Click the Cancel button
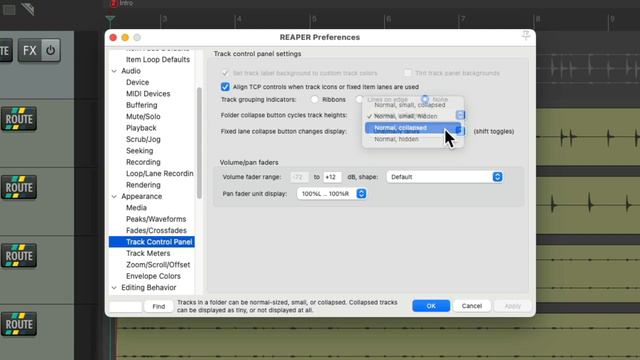The image size is (640, 360). [x=472, y=306]
